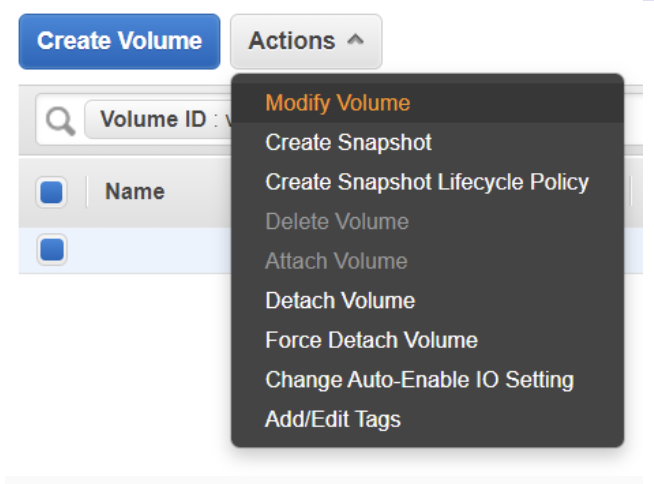Select Force Detach Volume option
The image size is (654, 484).
click(428, 340)
